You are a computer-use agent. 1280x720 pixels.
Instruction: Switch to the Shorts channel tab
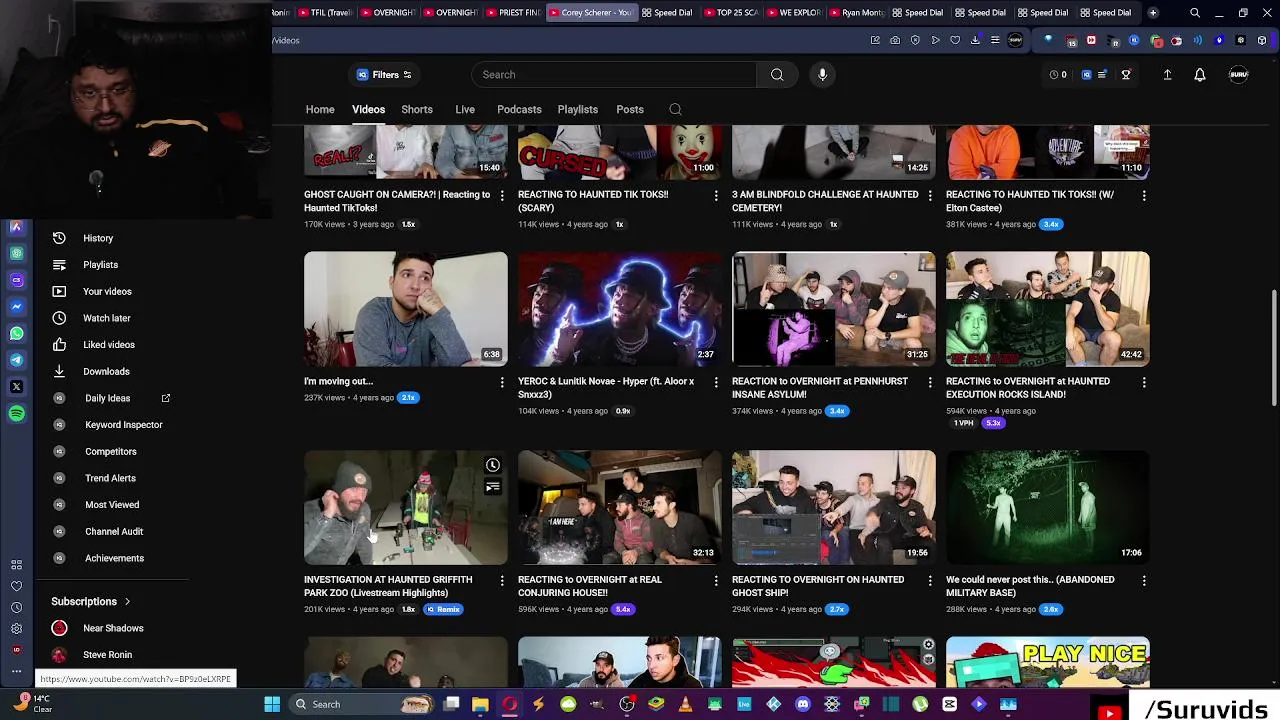pos(417,109)
